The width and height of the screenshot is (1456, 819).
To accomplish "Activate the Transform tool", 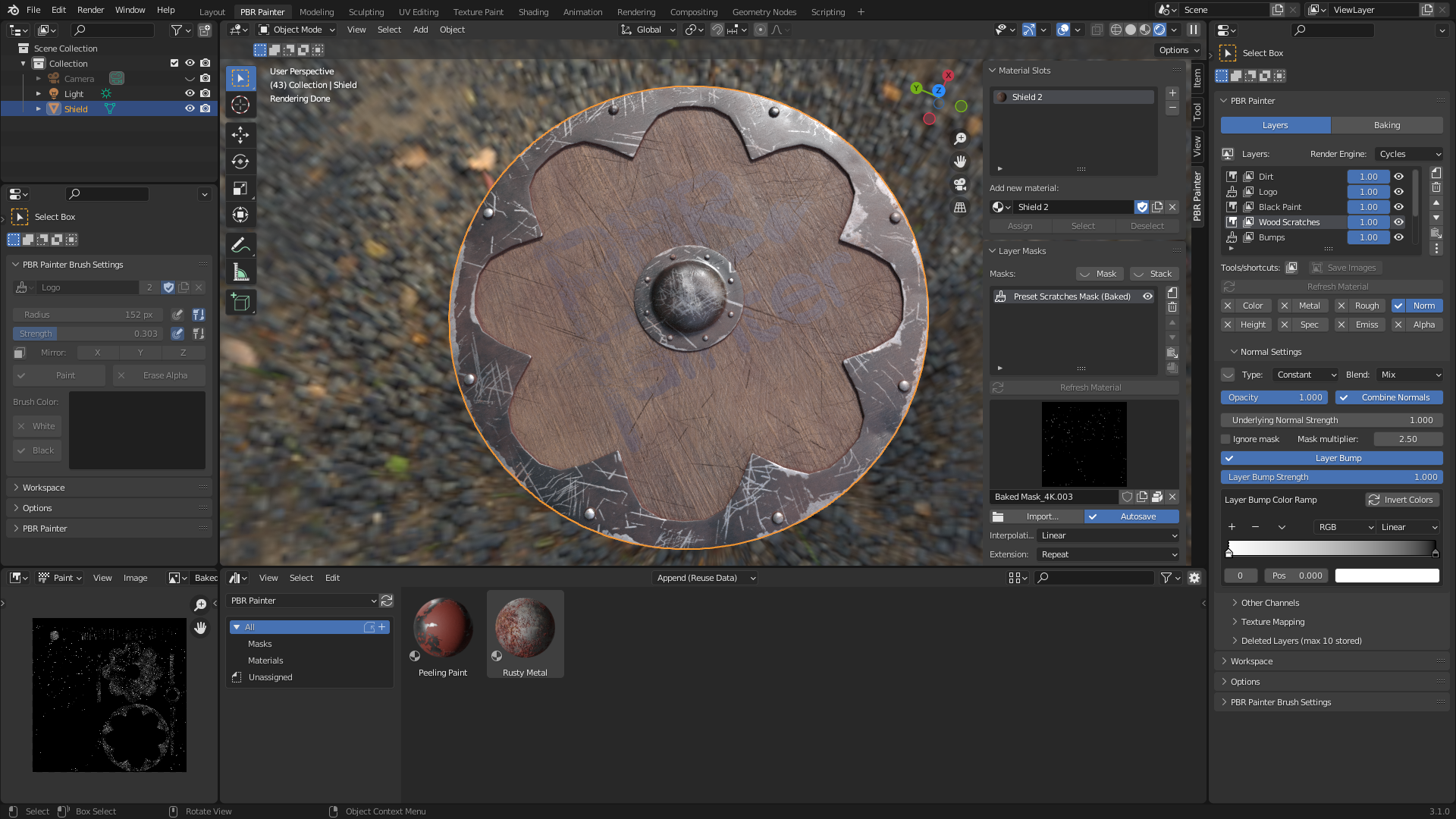I will coord(240,215).
